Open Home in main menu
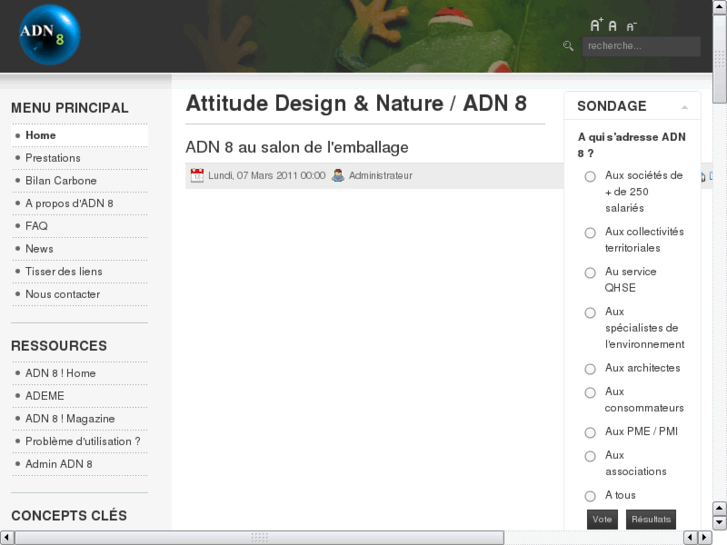The image size is (727, 545). (x=79, y=135)
